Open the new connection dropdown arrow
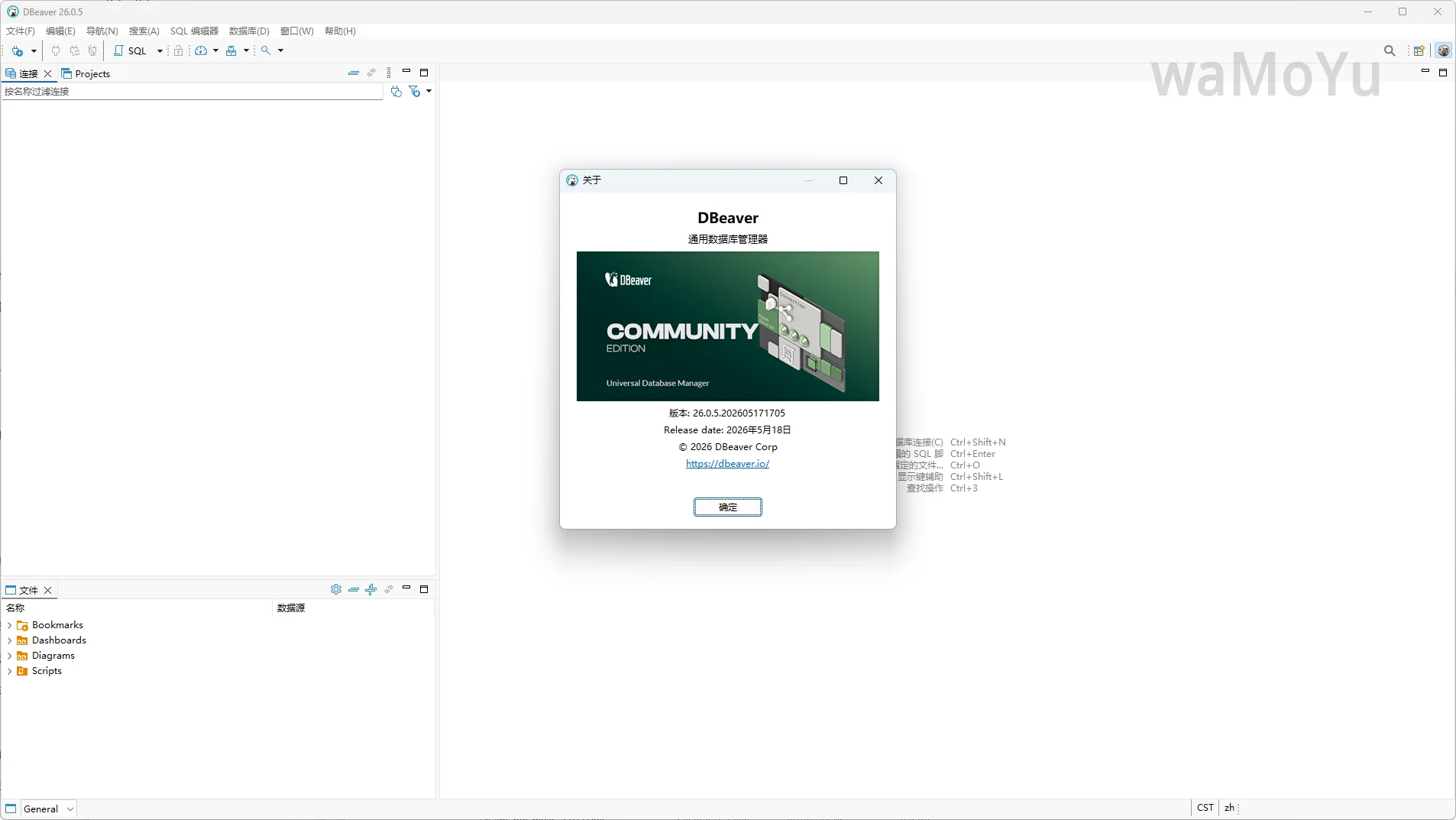1456x820 pixels. point(34,50)
